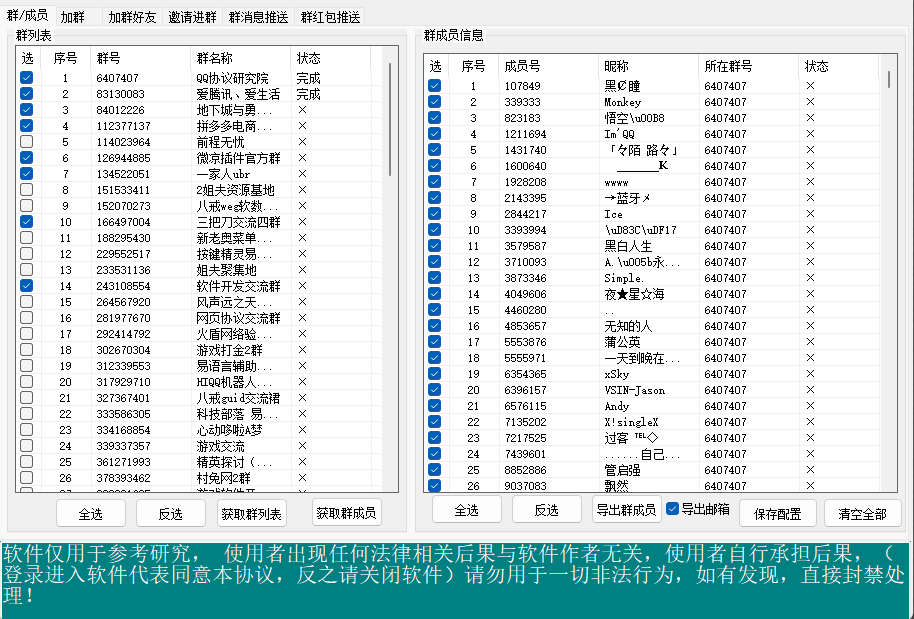Image resolution: width=914 pixels, height=619 pixels.
Task: Check the box for group 前程无忧
Action: (27, 142)
